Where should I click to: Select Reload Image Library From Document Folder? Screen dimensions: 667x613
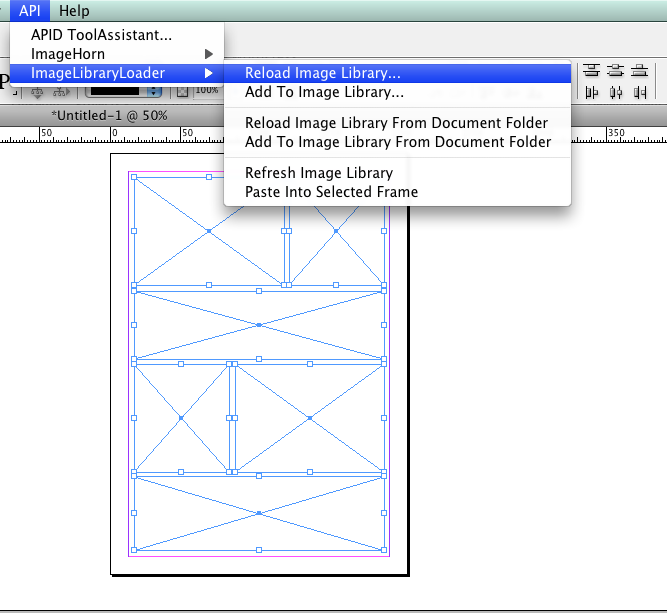pos(396,122)
